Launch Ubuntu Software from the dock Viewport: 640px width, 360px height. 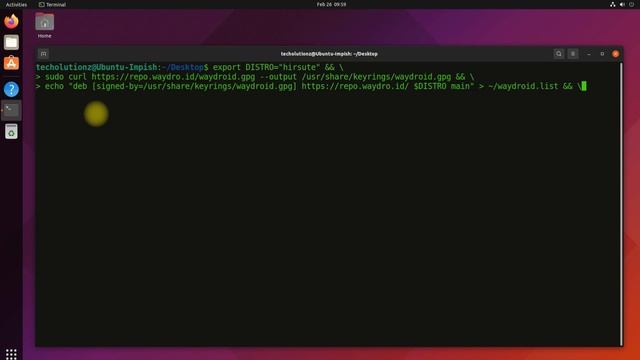pos(11,64)
